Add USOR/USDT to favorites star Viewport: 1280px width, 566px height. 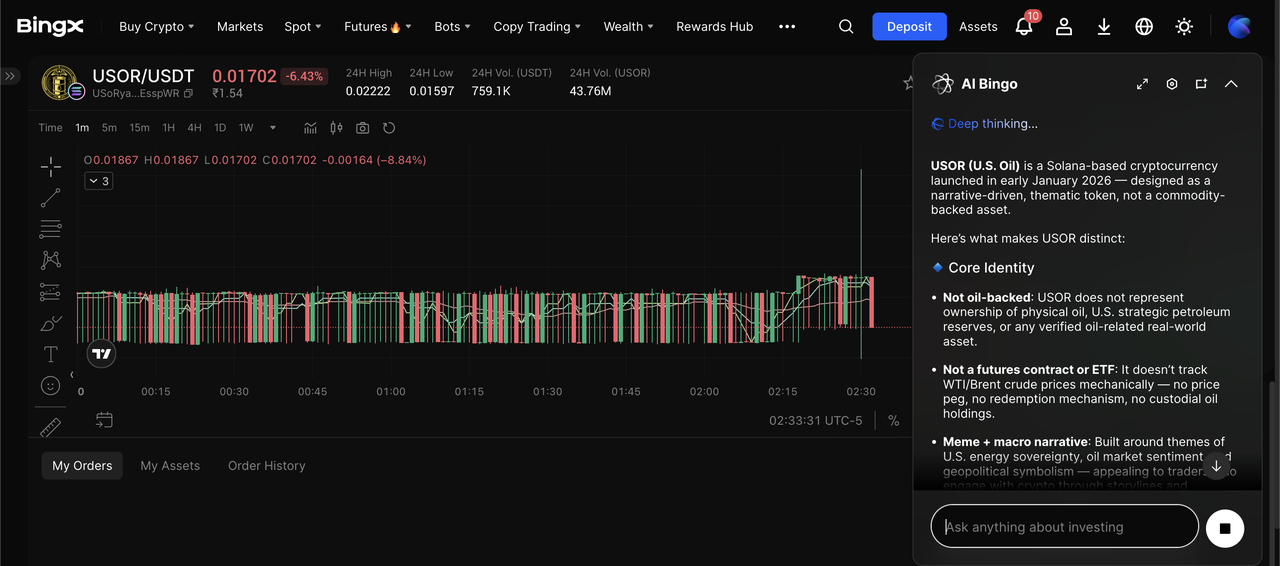908,83
